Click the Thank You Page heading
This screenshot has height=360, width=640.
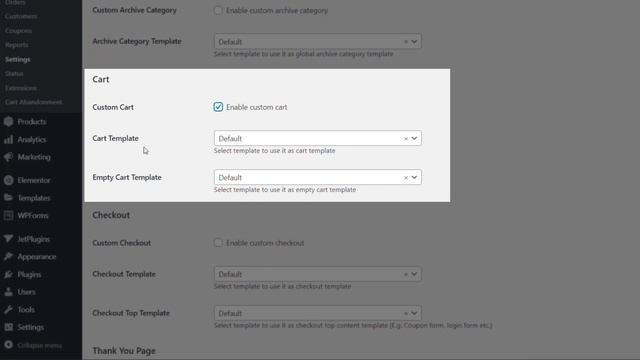click(x=124, y=351)
